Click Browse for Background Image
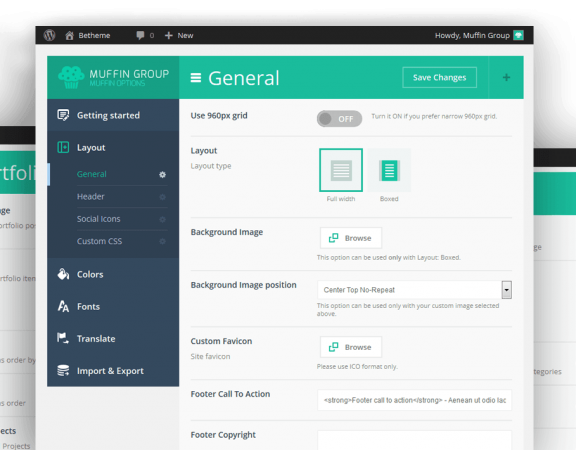This screenshot has height=450, width=576. 351,238
